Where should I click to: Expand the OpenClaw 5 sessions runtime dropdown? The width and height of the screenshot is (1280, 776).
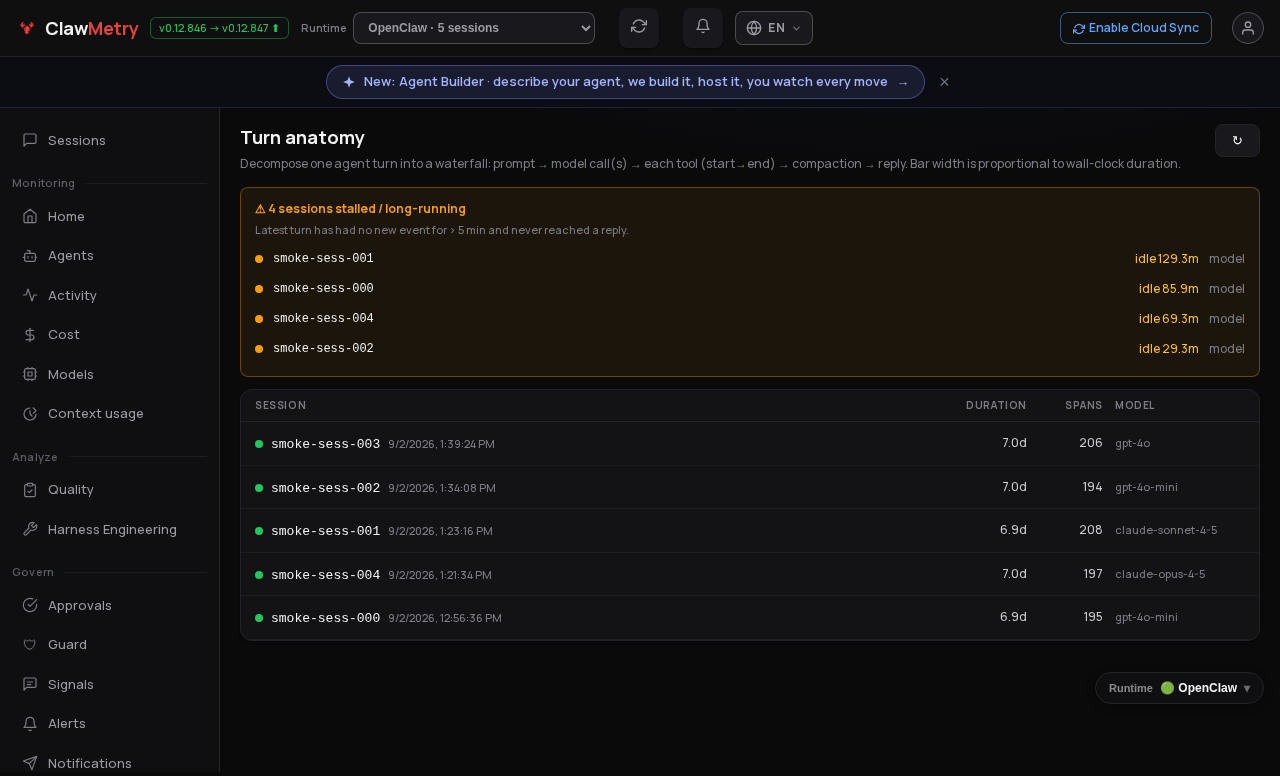(x=474, y=28)
